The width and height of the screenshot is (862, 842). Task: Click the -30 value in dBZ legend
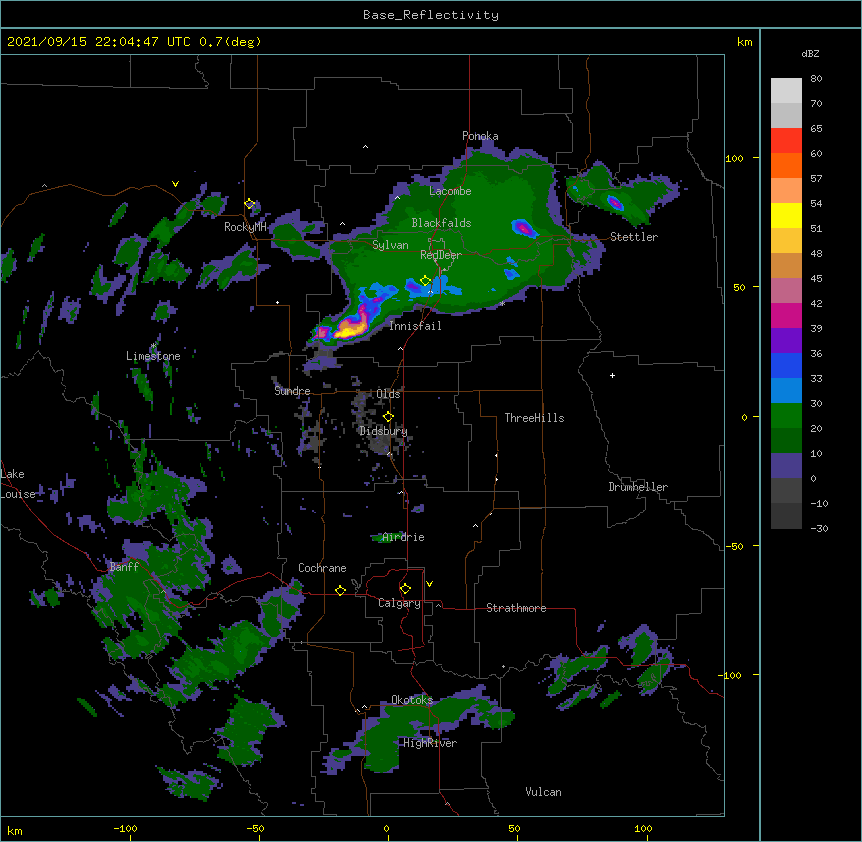pos(819,528)
